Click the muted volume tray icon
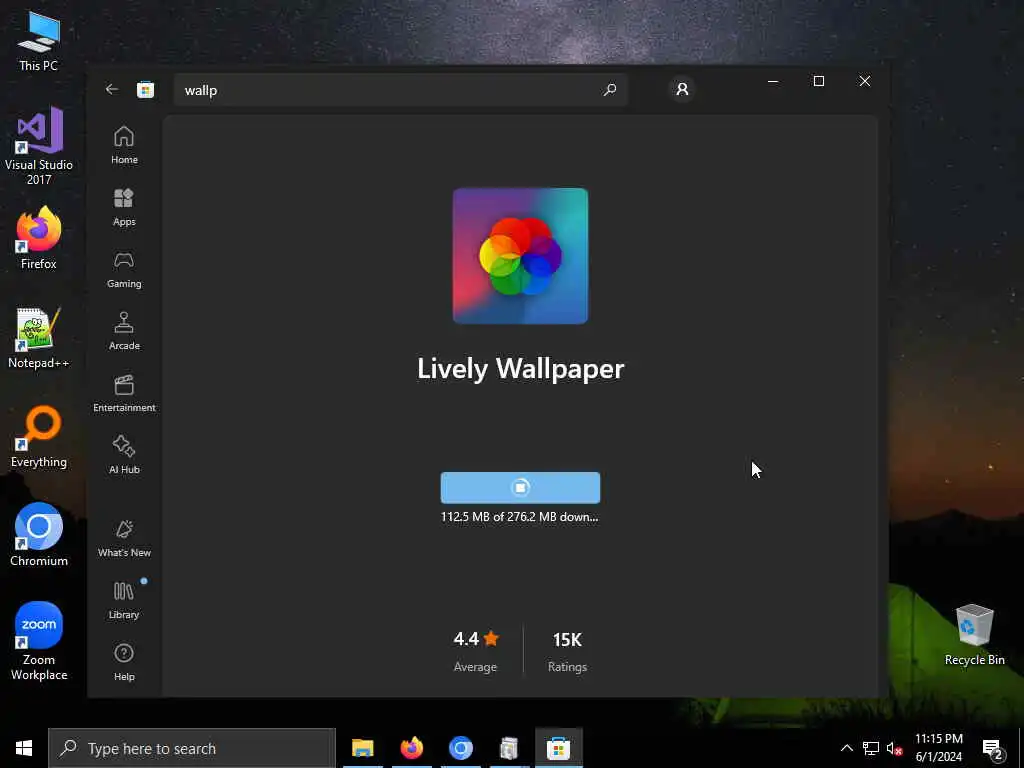The width and height of the screenshot is (1024, 768). (894, 748)
